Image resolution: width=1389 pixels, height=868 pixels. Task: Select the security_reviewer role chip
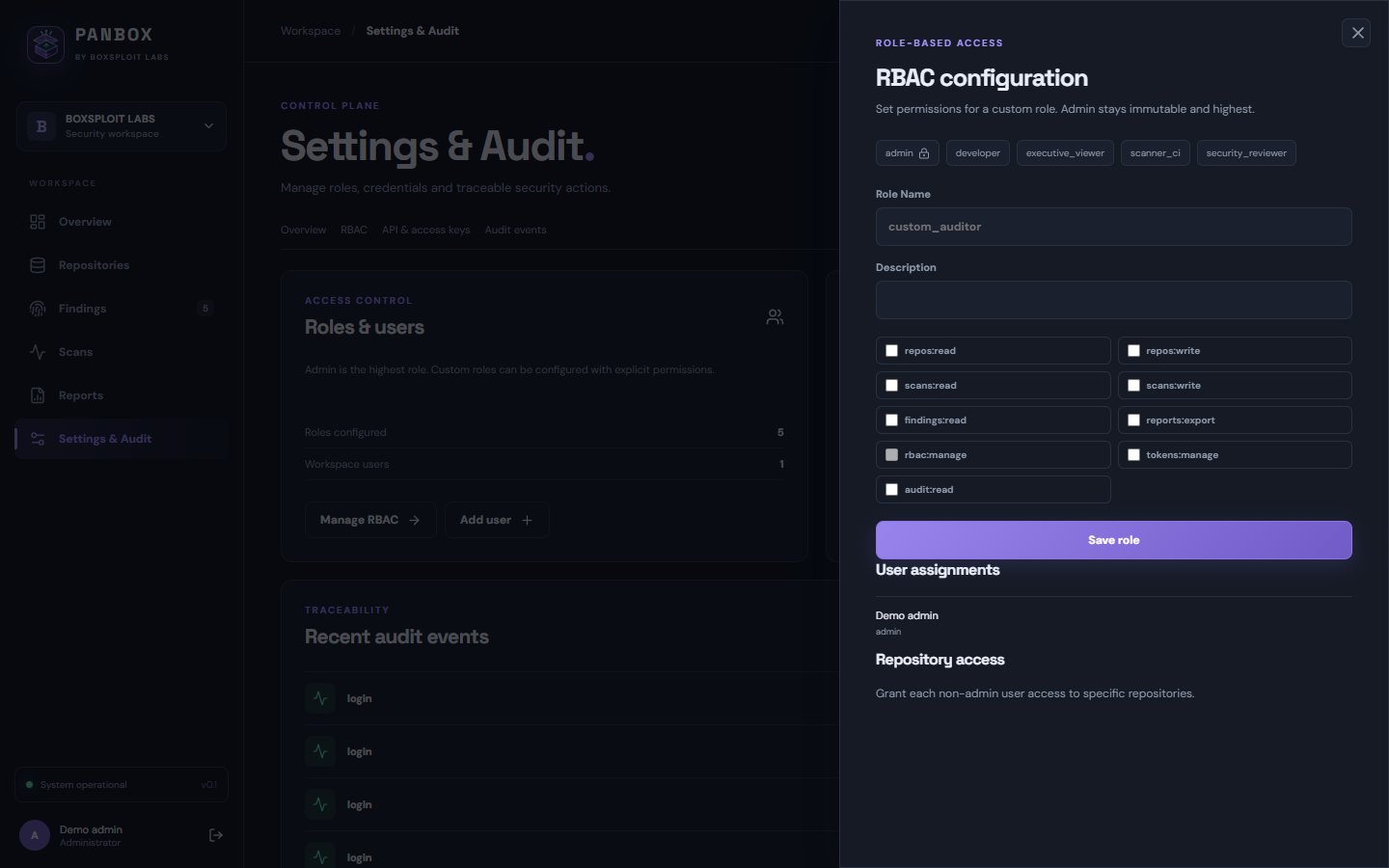[1245, 153]
